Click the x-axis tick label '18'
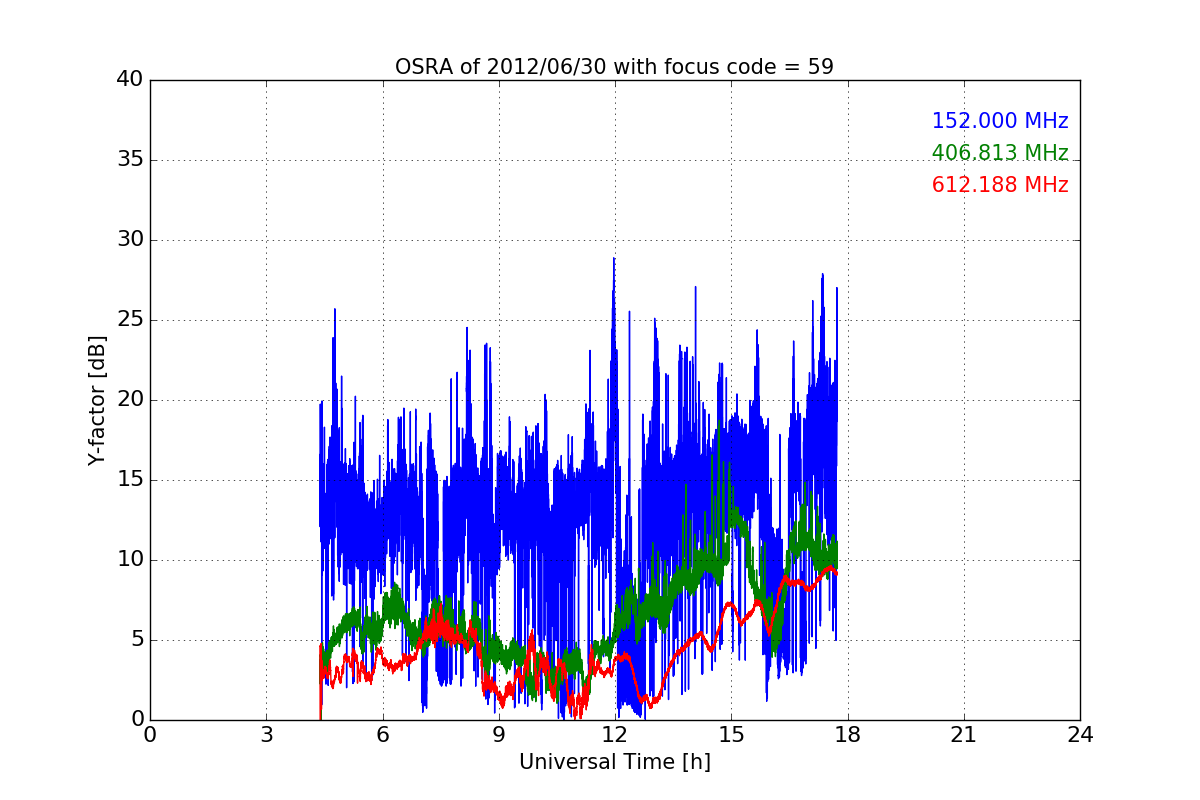This screenshot has height=800, width=1200. (848, 735)
